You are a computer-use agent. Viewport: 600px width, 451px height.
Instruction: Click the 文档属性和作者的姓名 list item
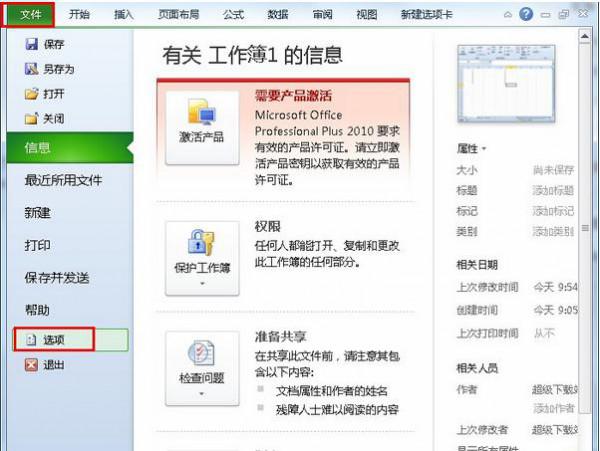coord(331,391)
